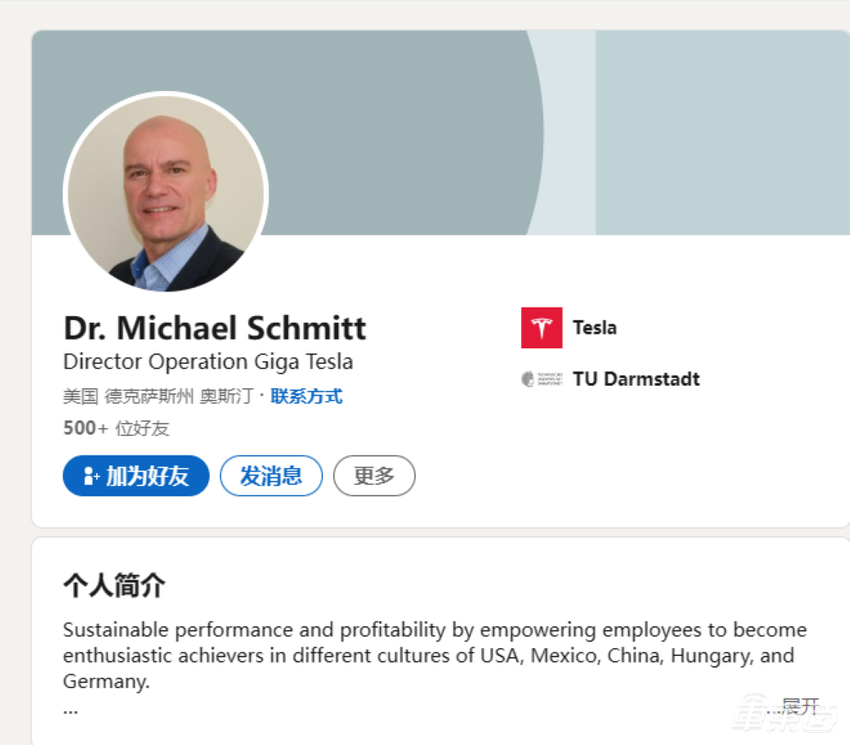850x745 pixels.
Task: Click the 个人简介 section heading
Action: point(114,586)
